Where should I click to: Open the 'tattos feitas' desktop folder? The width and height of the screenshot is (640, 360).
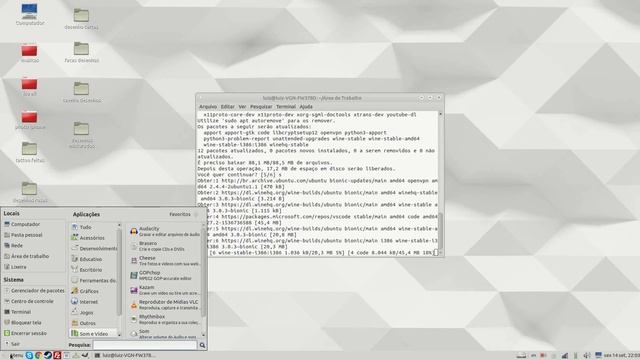(29, 152)
